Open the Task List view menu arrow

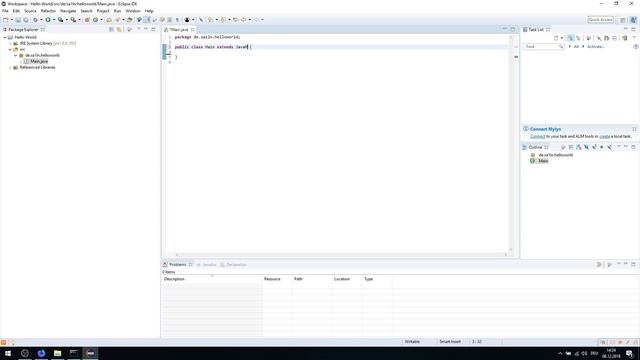(634, 38)
